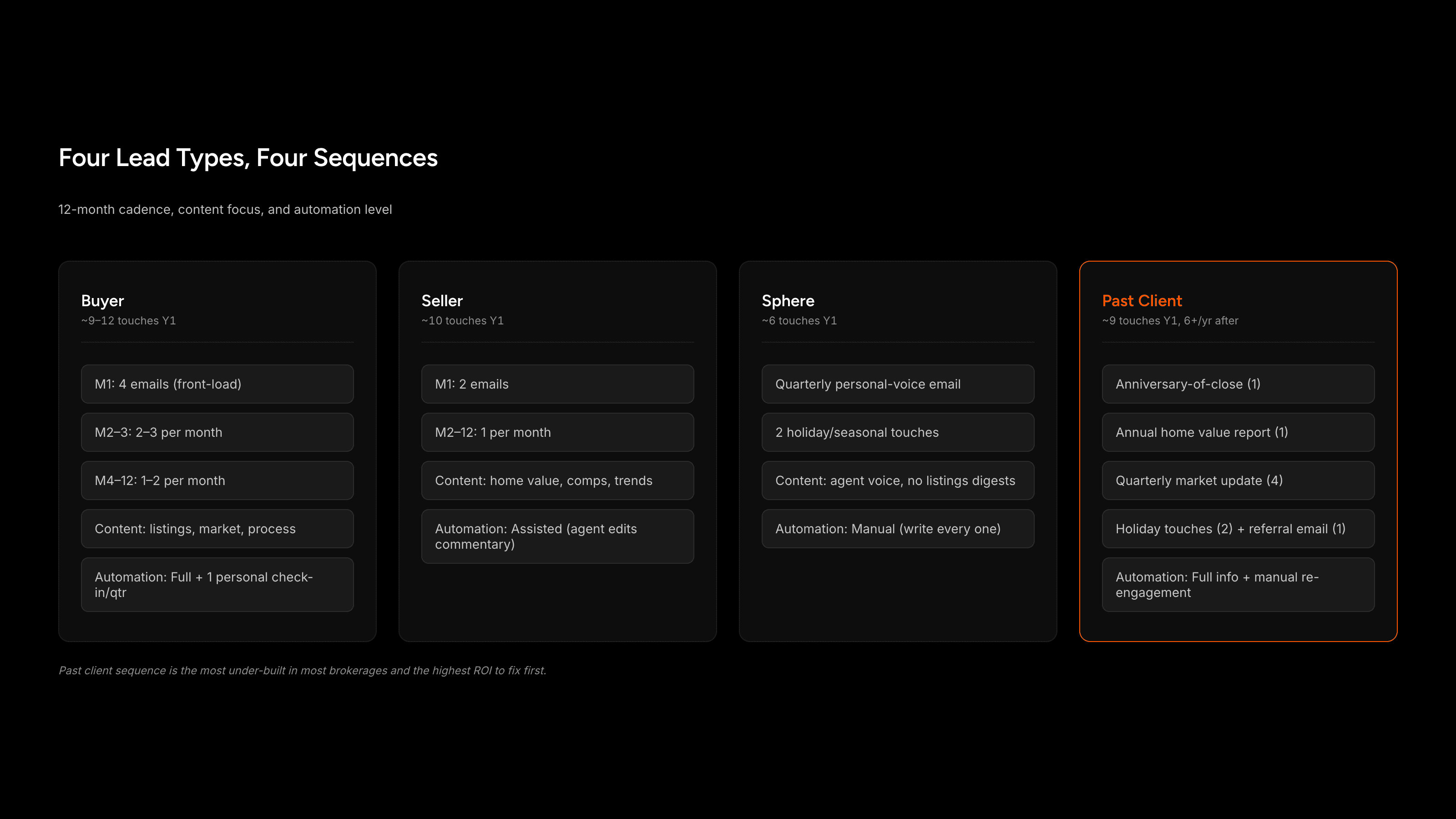Click '~6 touches Y1' under Sphere

pyautogui.click(x=799, y=320)
